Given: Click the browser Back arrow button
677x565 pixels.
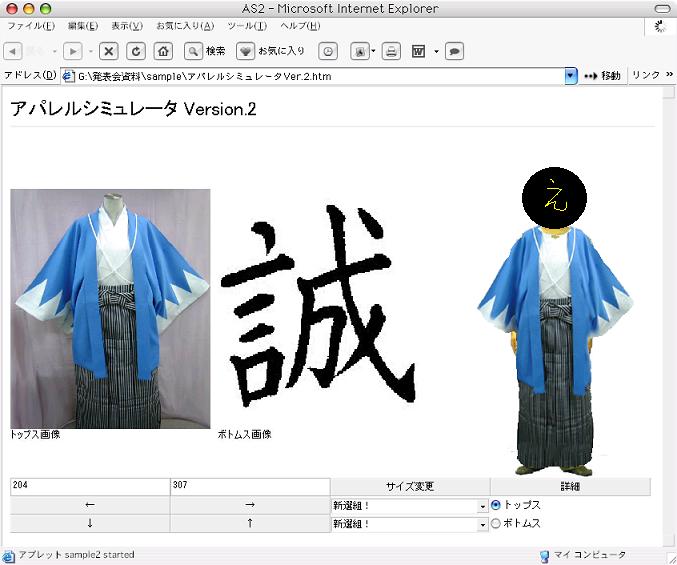Looking at the screenshot, I should 15,51.
